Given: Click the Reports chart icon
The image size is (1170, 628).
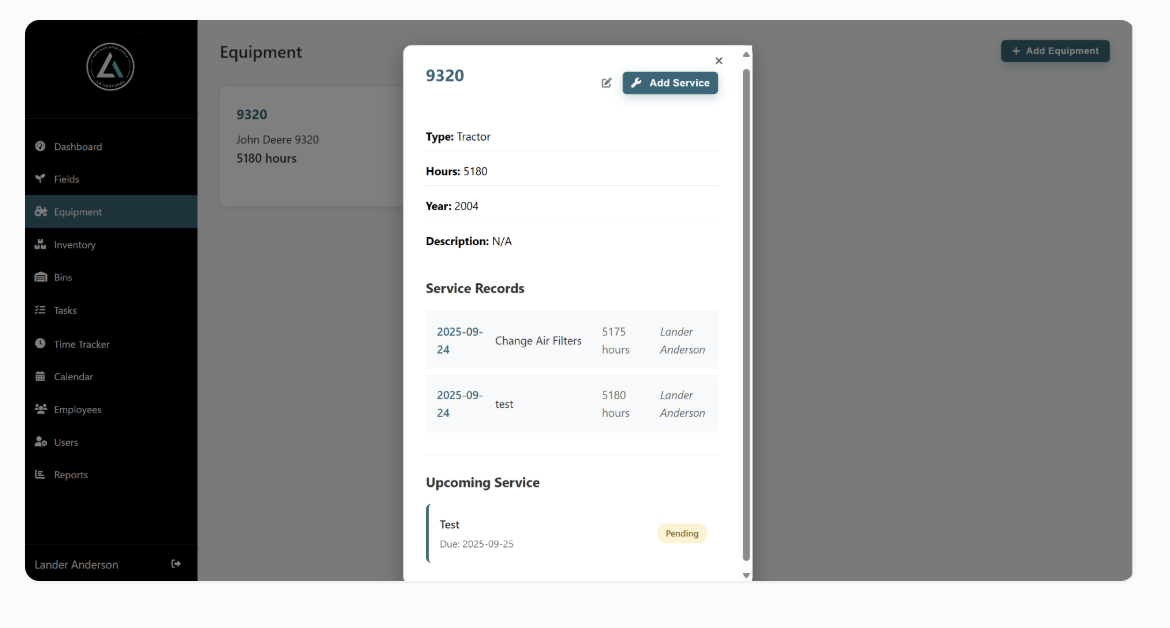Looking at the screenshot, I should pos(41,474).
